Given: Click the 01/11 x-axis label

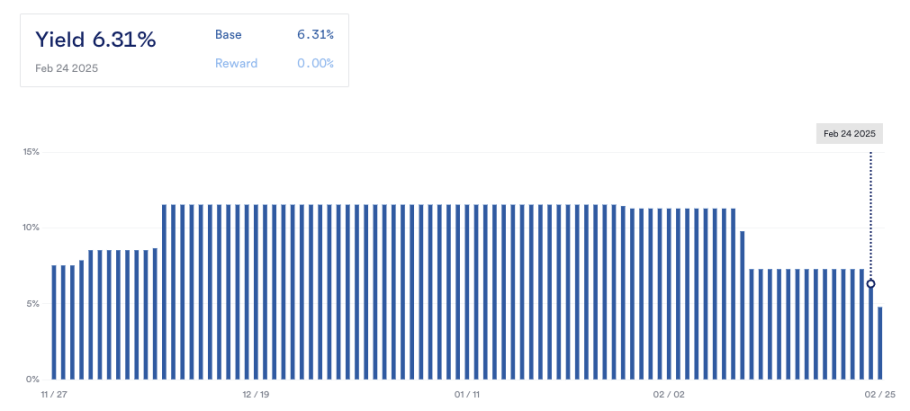Looking at the screenshot, I should (467, 395).
